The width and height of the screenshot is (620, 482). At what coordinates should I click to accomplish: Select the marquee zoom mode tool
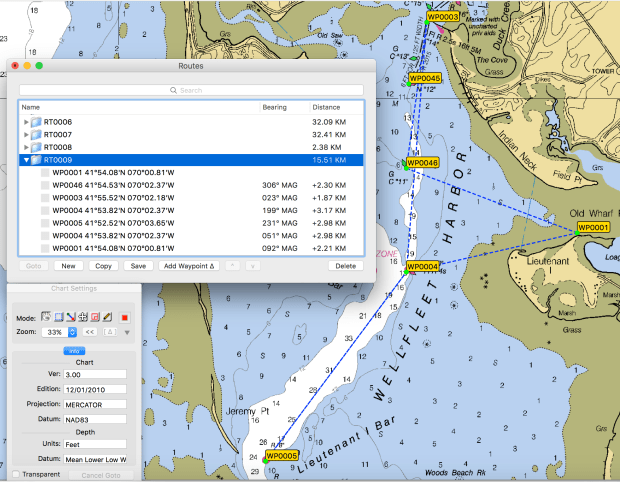(x=59, y=316)
